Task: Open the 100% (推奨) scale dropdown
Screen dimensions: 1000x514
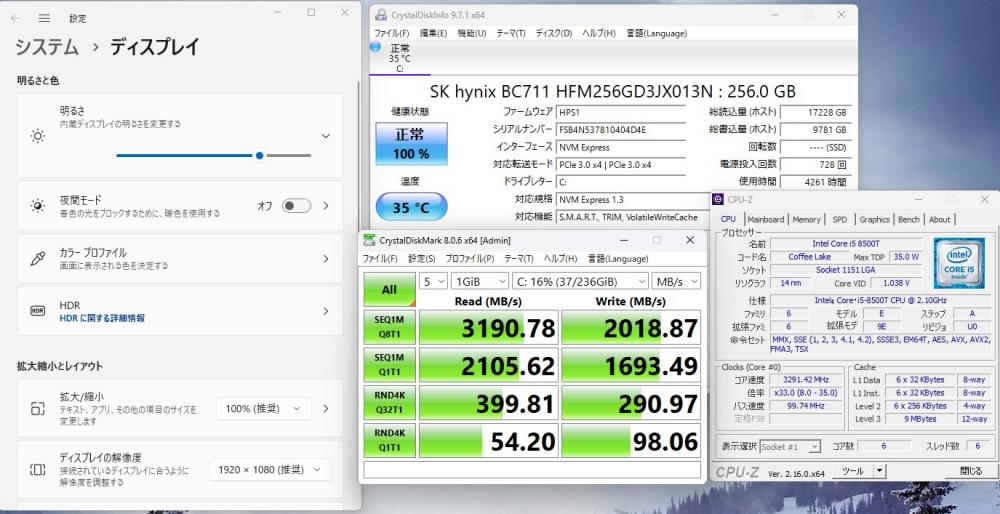Action: [264, 409]
